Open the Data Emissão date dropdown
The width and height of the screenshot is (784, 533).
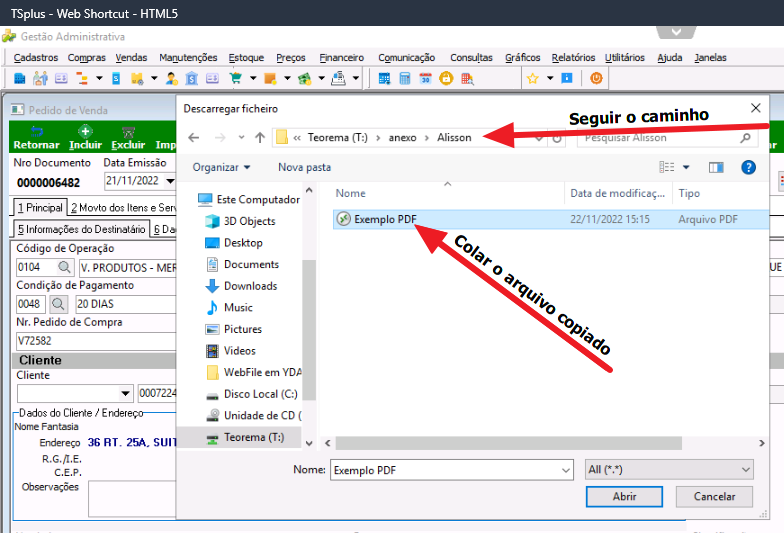170,181
